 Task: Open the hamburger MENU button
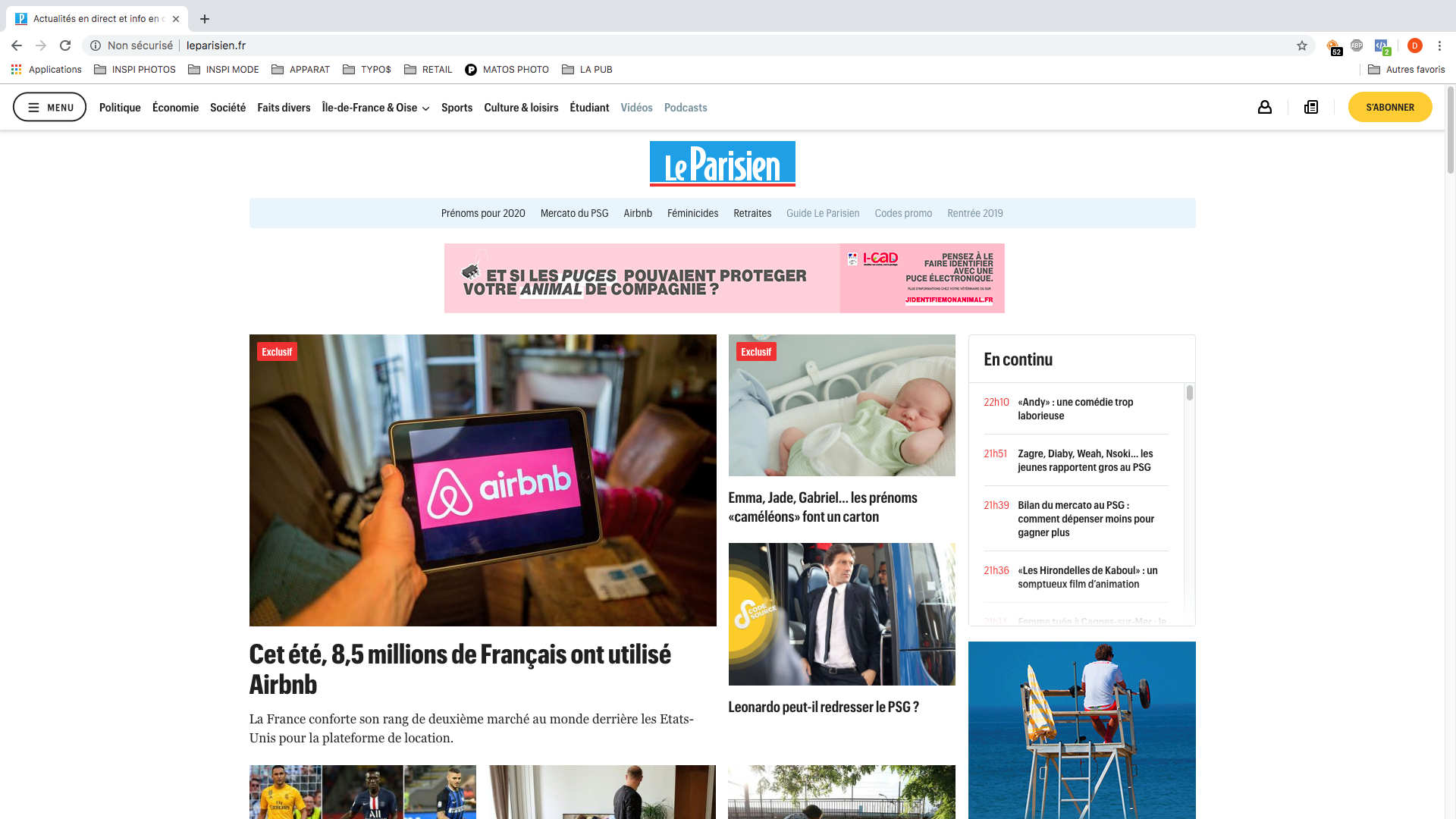coord(50,107)
